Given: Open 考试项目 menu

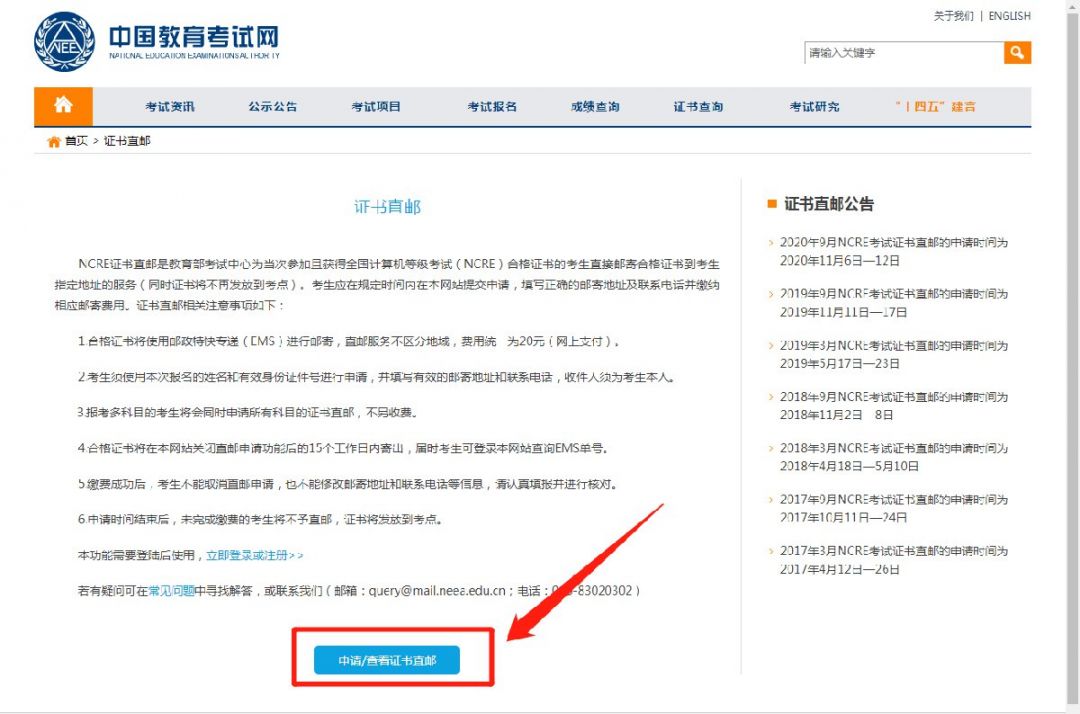Looking at the screenshot, I should [376, 107].
